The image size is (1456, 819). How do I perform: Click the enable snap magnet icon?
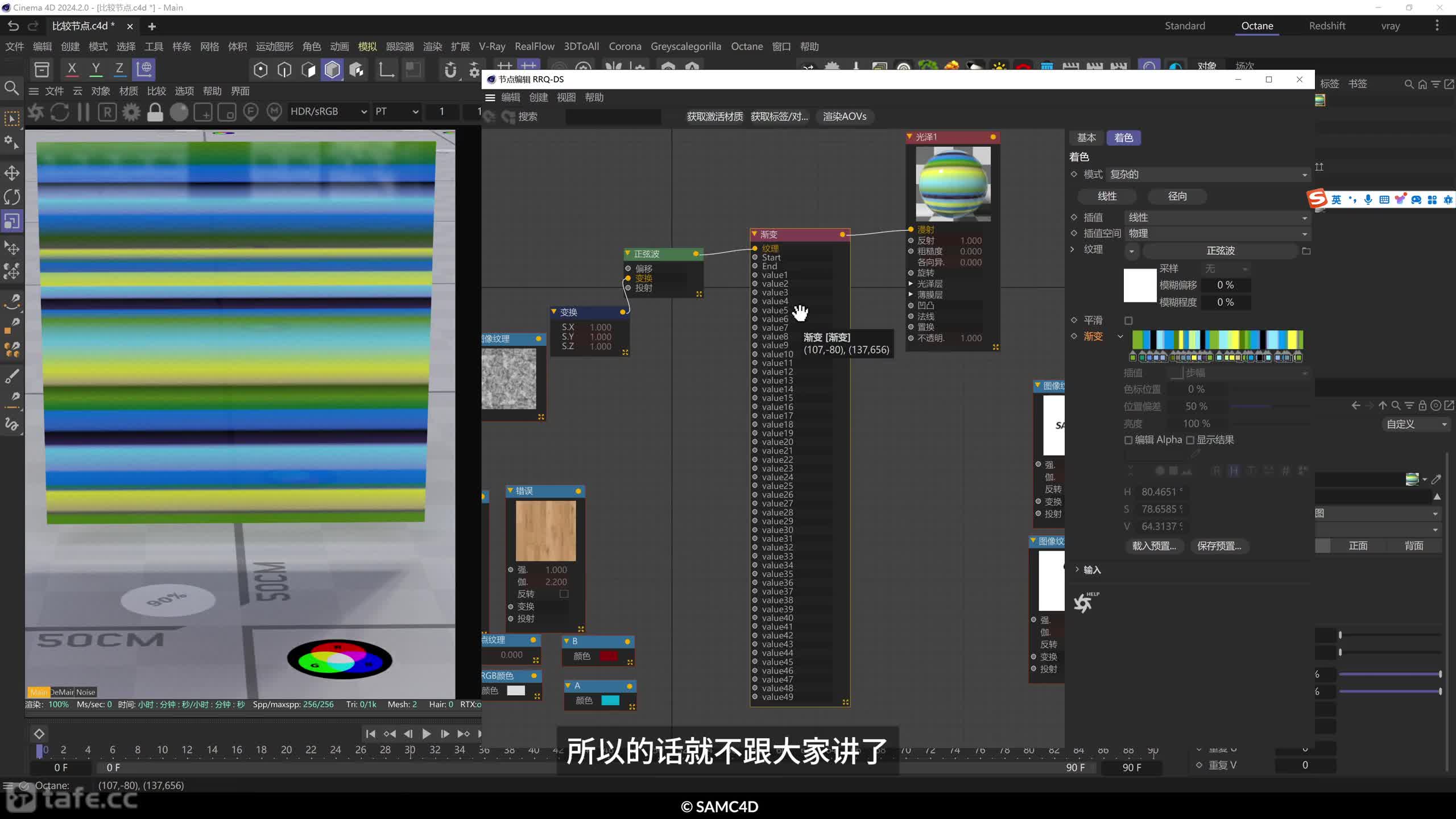pos(450,70)
